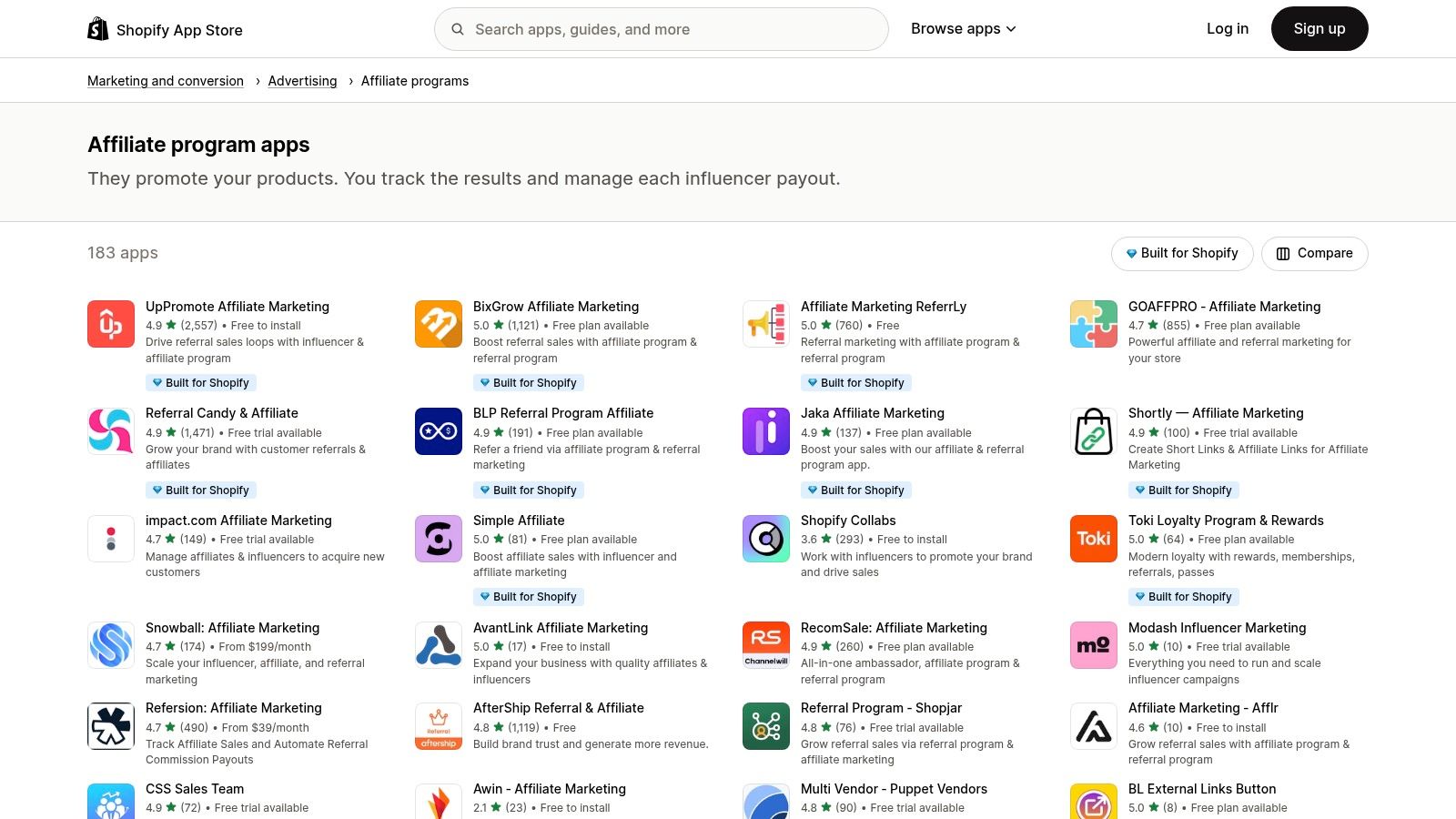Open the Advertising breadcrumb category
The height and width of the screenshot is (819, 1456).
302,80
